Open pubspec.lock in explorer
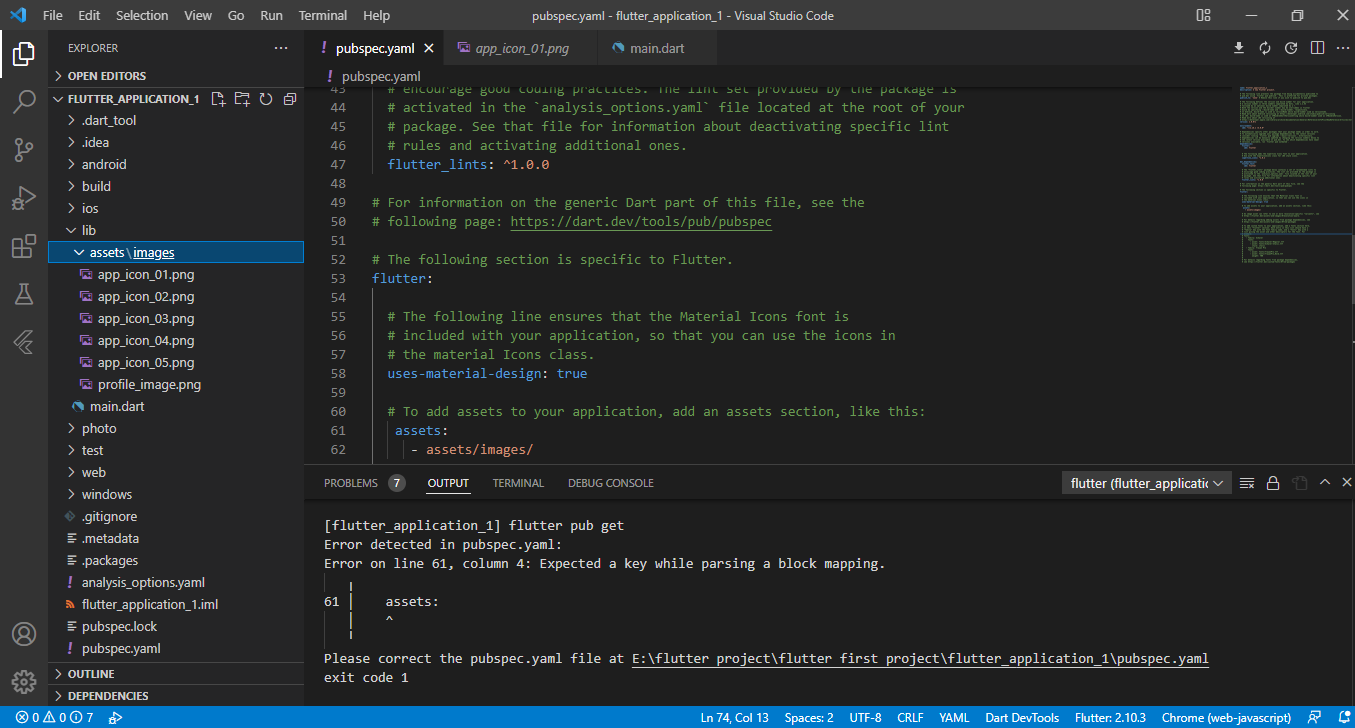 coord(176,626)
